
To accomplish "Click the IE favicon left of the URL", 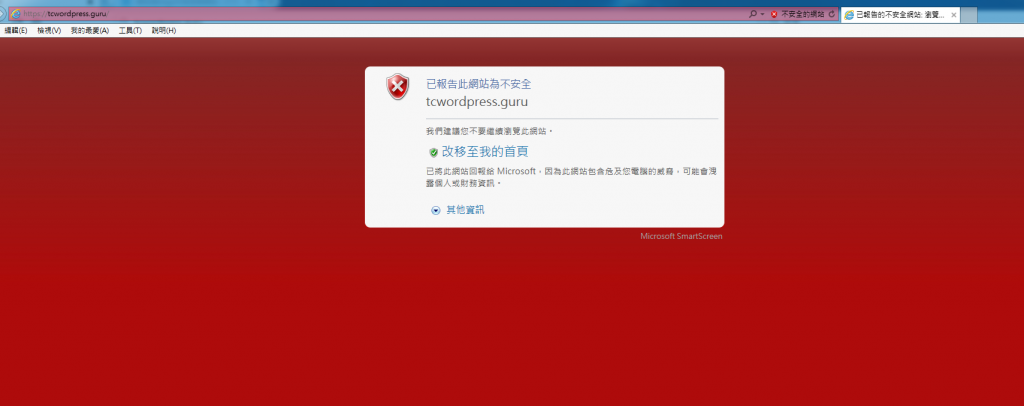I will tap(16, 14).
